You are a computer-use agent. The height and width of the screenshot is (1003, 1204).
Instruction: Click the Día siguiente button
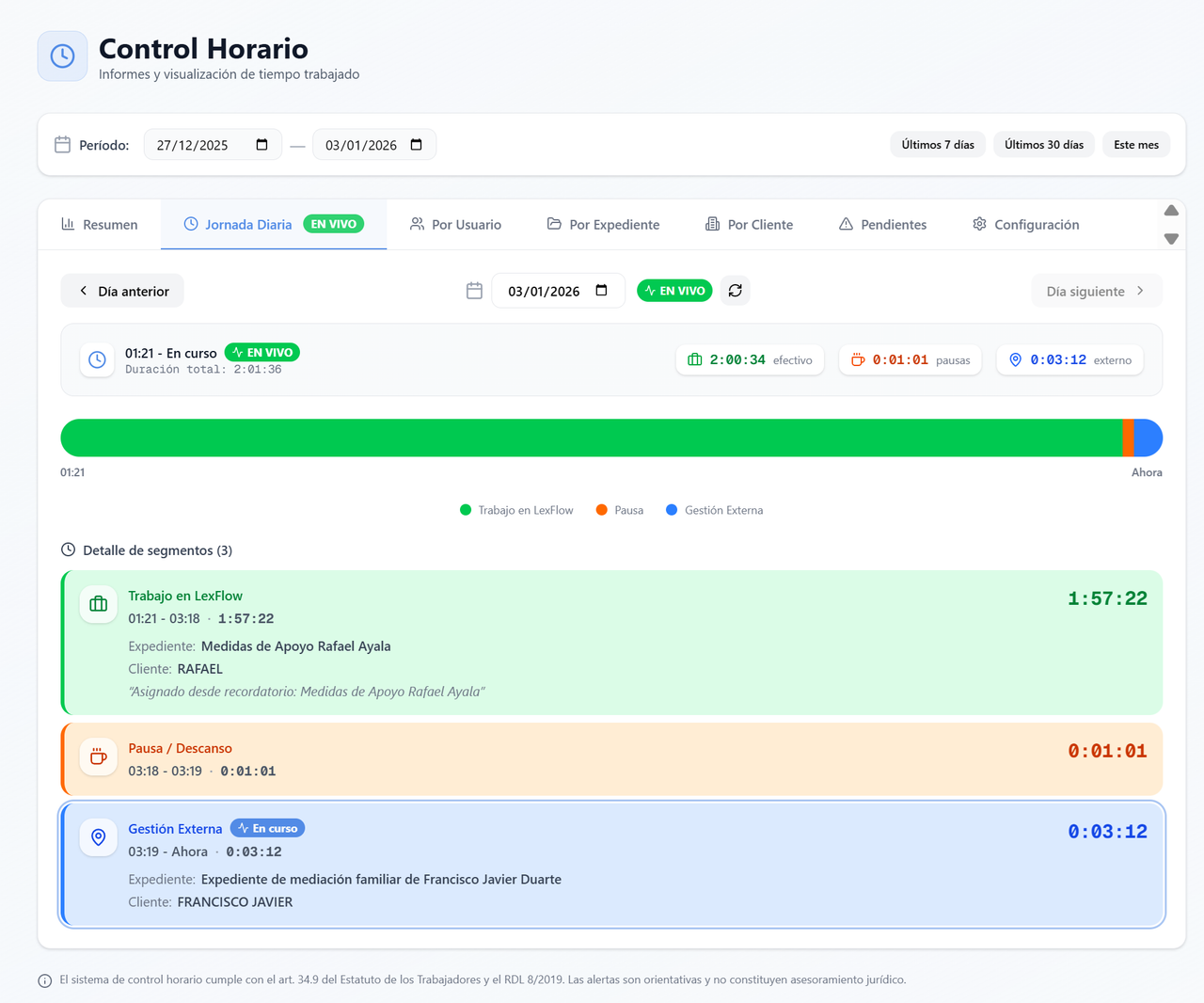[1097, 291]
